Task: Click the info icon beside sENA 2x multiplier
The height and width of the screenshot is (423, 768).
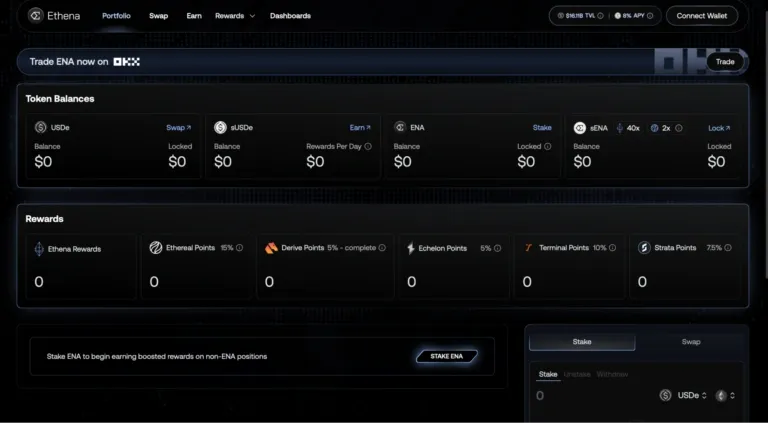Action: click(x=680, y=128)
